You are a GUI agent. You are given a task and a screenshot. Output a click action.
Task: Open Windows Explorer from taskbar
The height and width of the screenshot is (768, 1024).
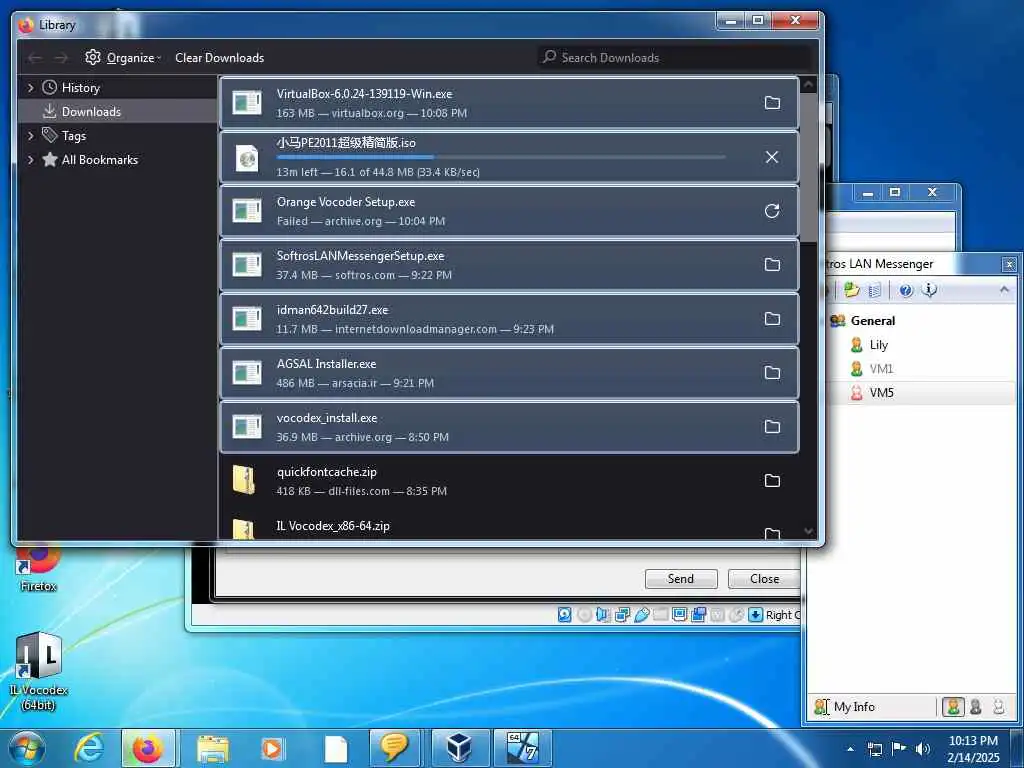pos(213,748)
